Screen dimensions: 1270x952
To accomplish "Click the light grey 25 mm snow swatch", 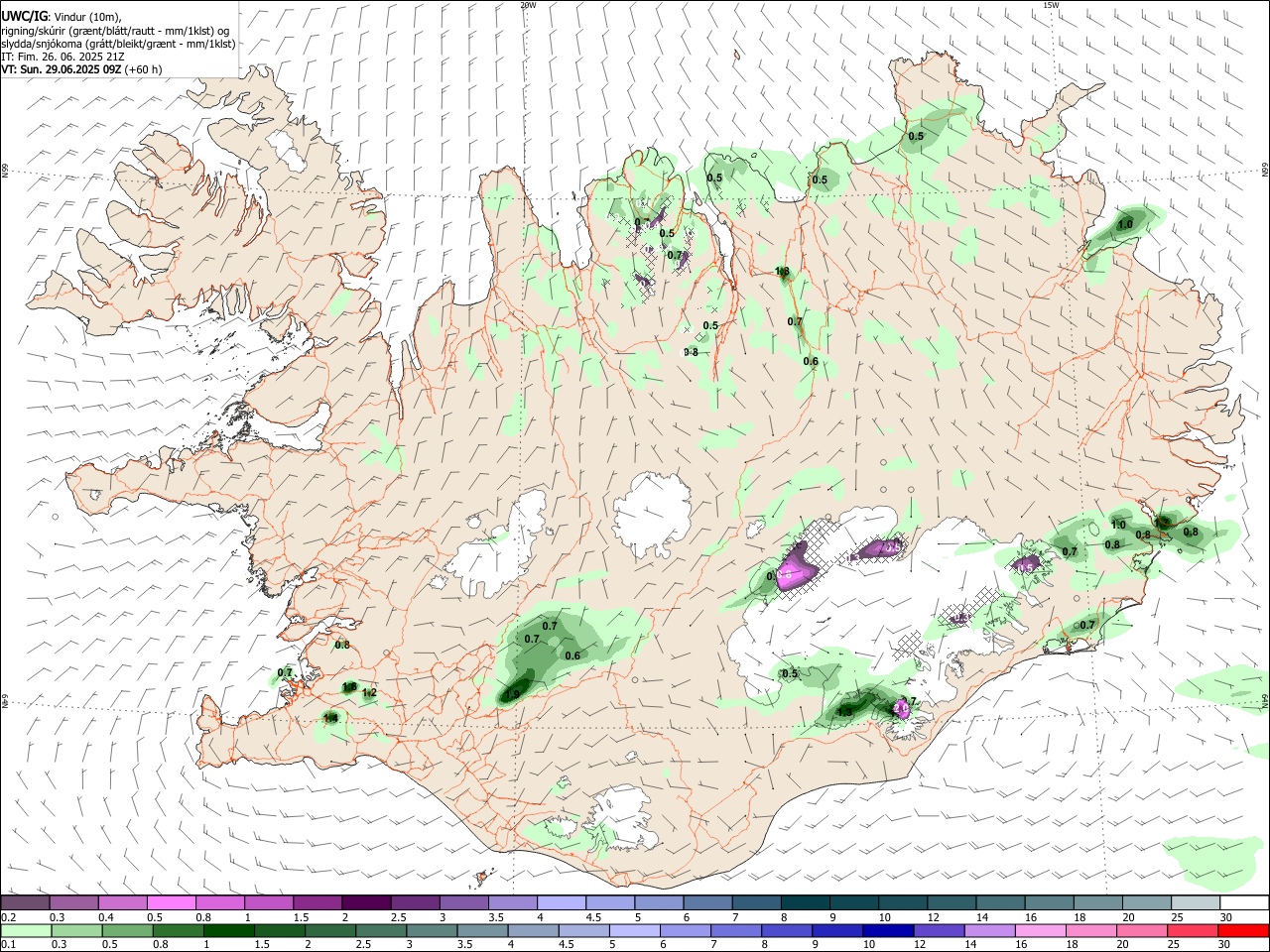I will tap(1196, 902).
